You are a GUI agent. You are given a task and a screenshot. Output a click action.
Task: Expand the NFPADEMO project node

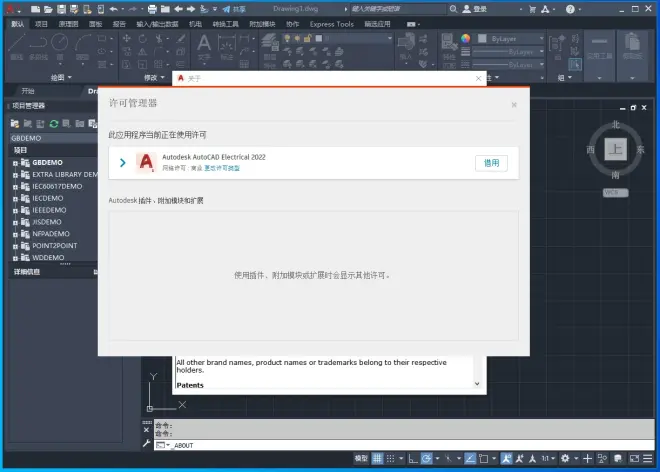pos(16,235)
